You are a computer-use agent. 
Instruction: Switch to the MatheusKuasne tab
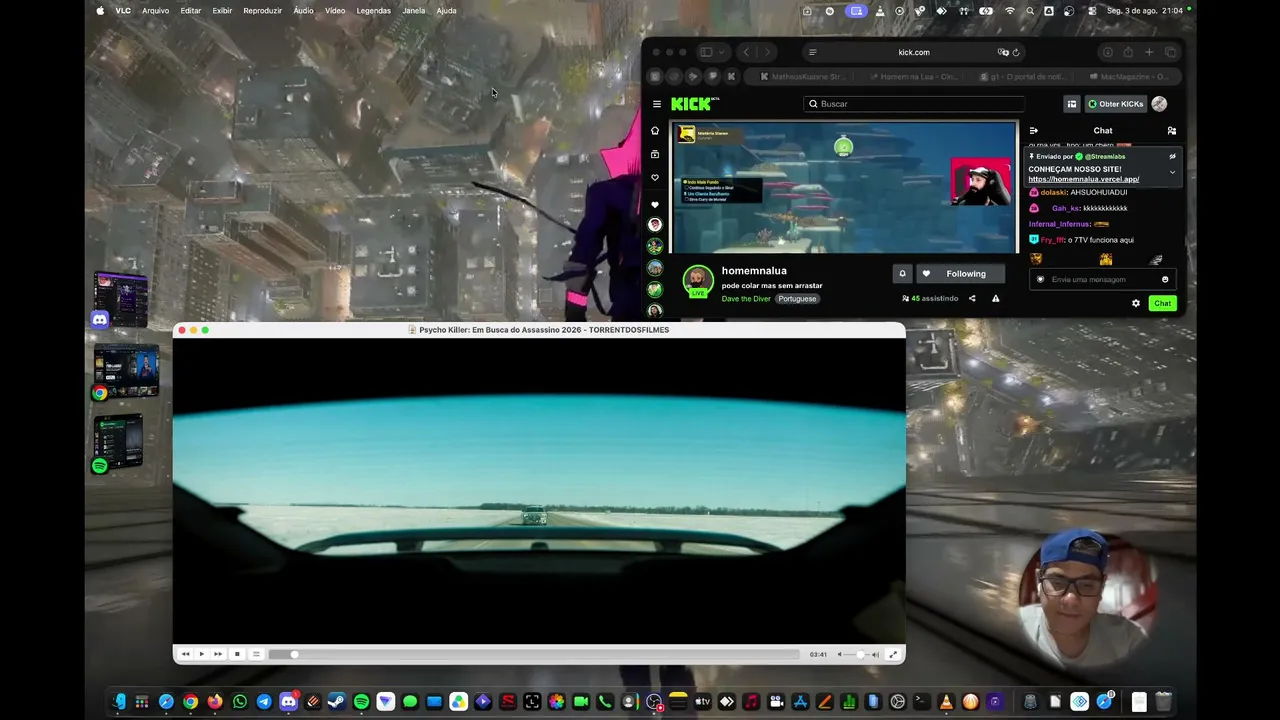(801, 76)
